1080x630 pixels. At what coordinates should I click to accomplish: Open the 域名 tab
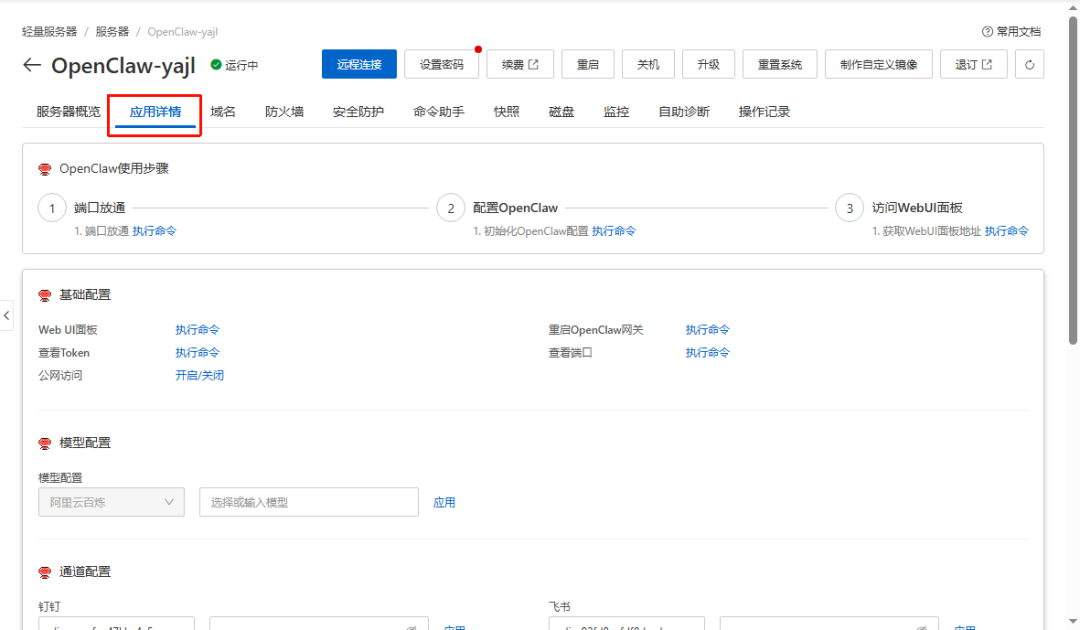(x=222, y=112)
